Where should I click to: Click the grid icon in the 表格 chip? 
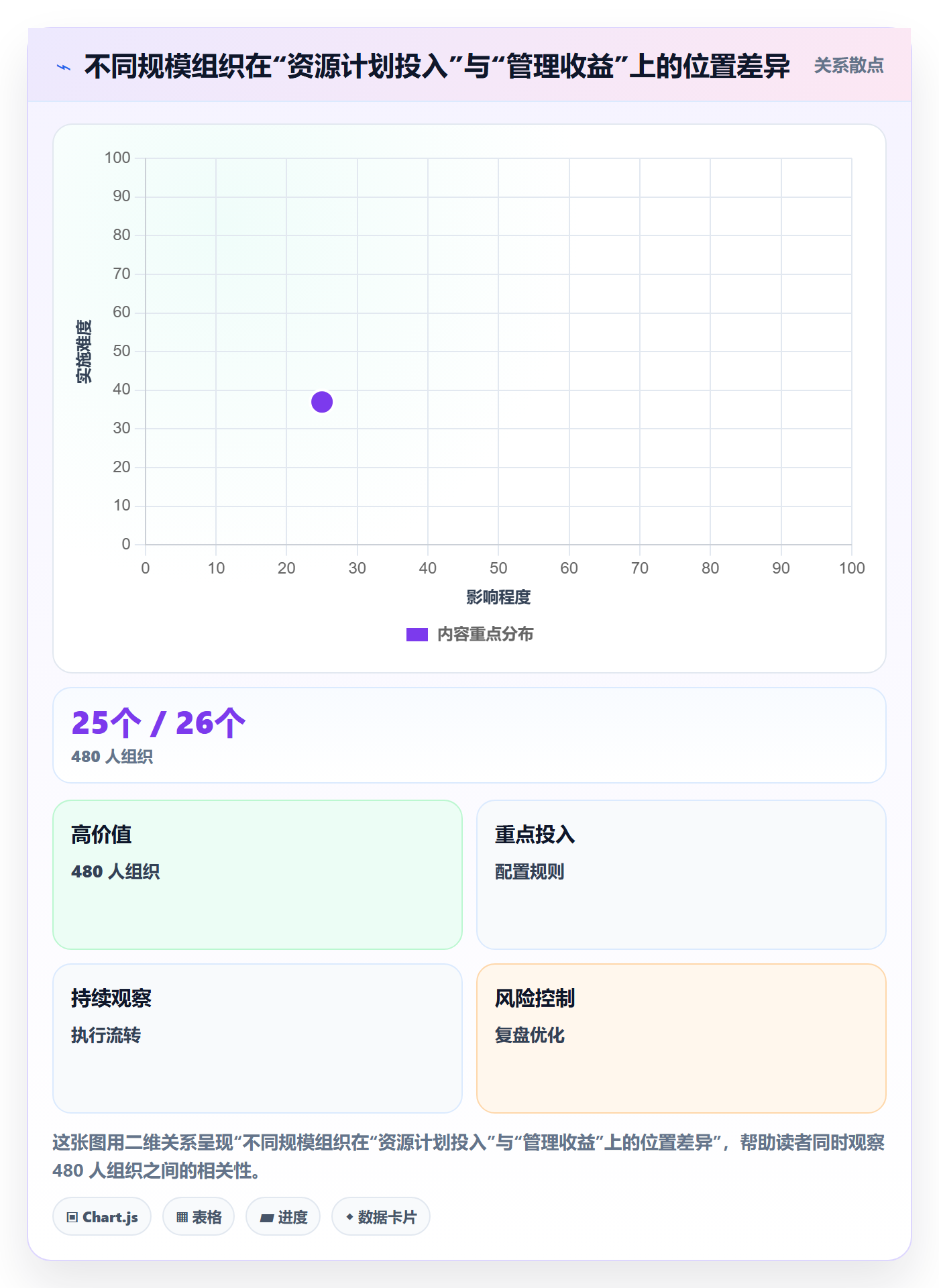[182, 1218]
